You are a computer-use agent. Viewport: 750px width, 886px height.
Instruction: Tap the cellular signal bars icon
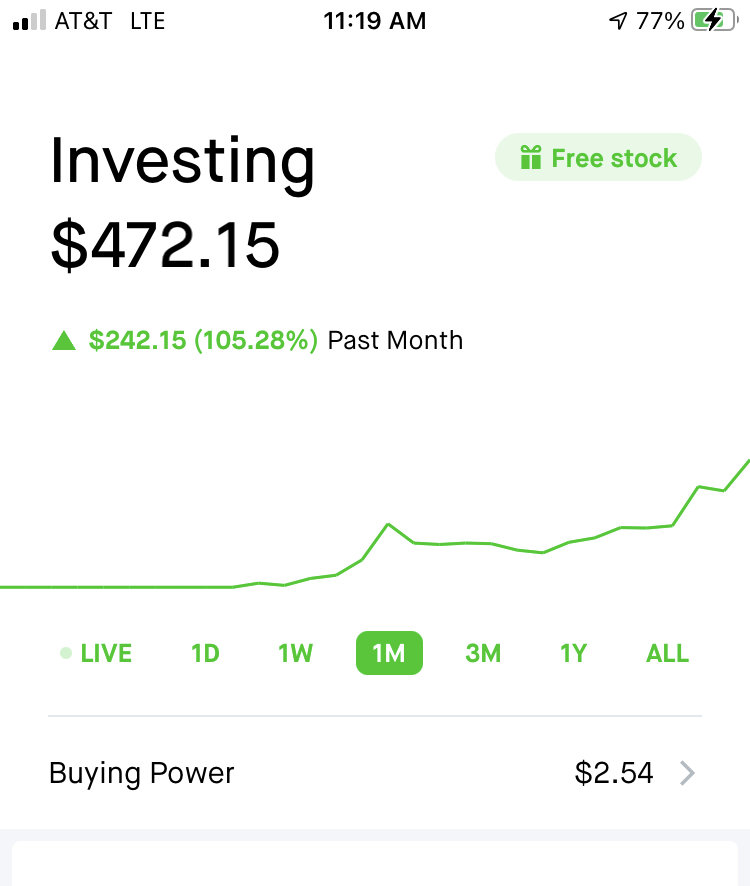(29, 20)
